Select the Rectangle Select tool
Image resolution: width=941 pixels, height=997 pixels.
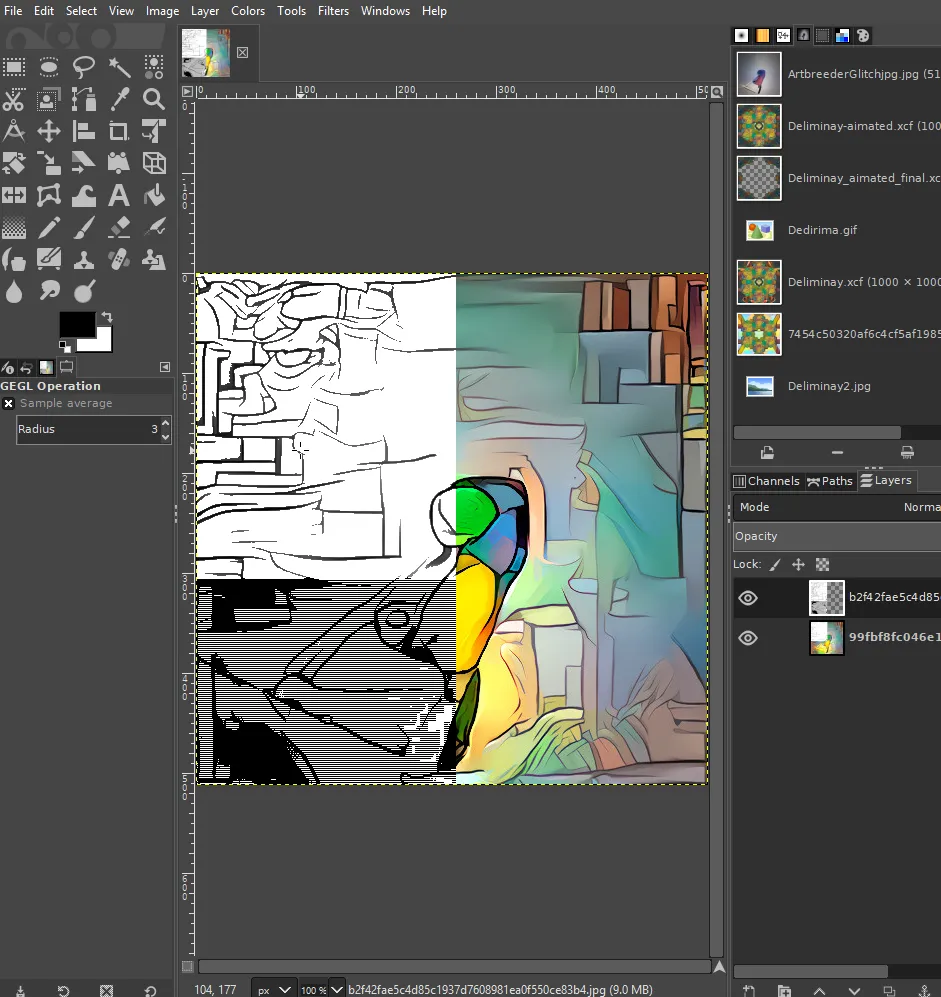pyautogui.click(x=14, y=67)
